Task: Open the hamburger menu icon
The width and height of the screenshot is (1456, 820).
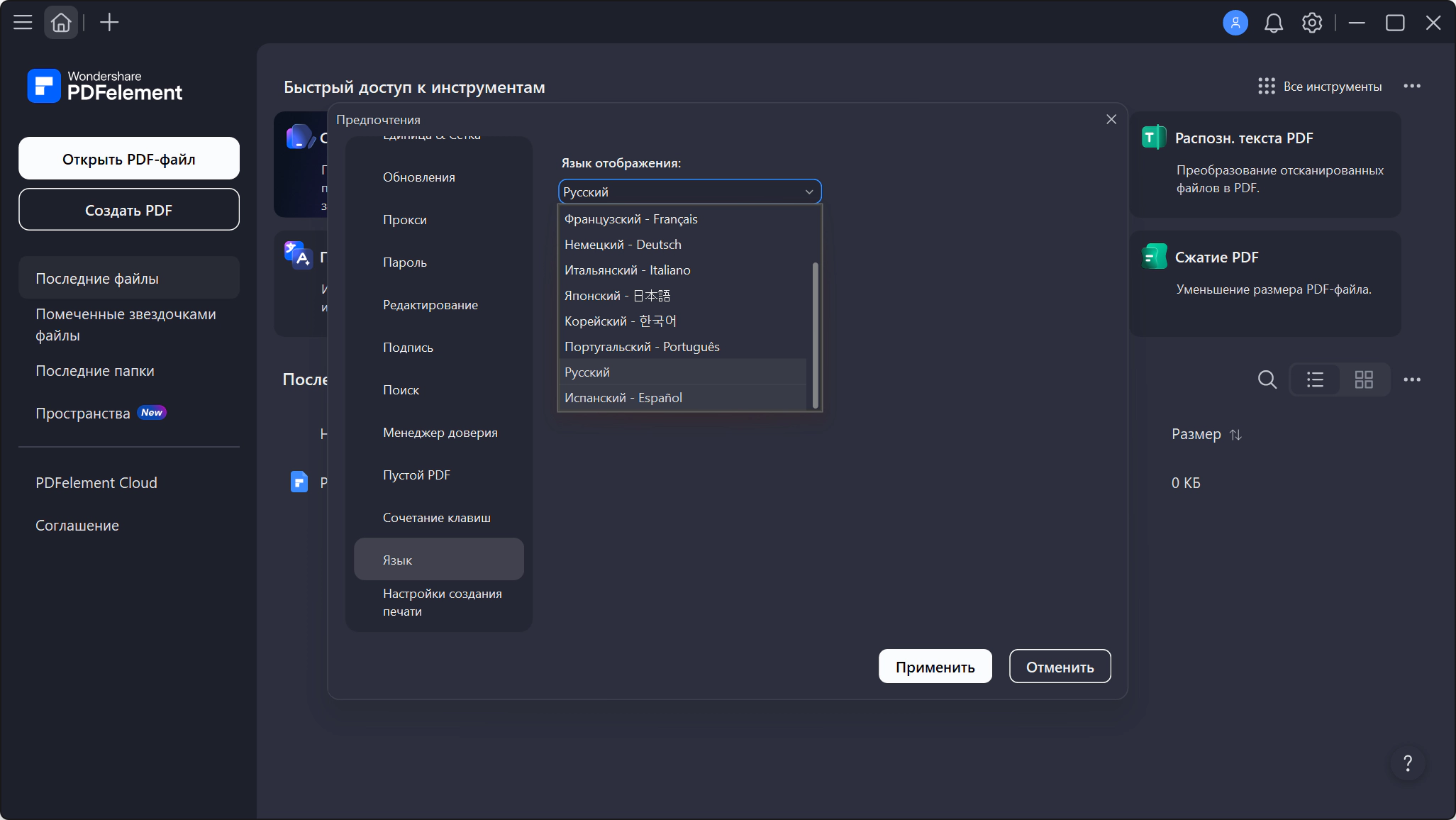Action: pos(23,23)
